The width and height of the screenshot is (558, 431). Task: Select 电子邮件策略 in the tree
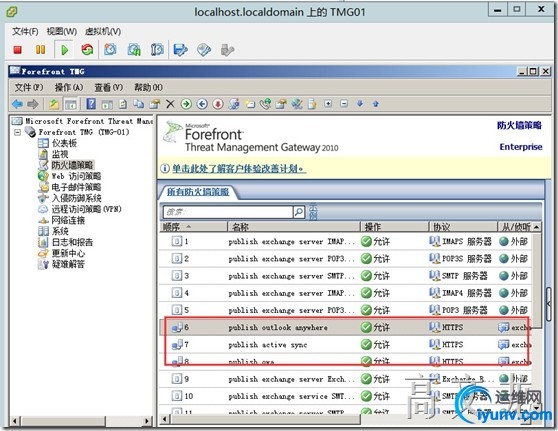tap(76, 187)
